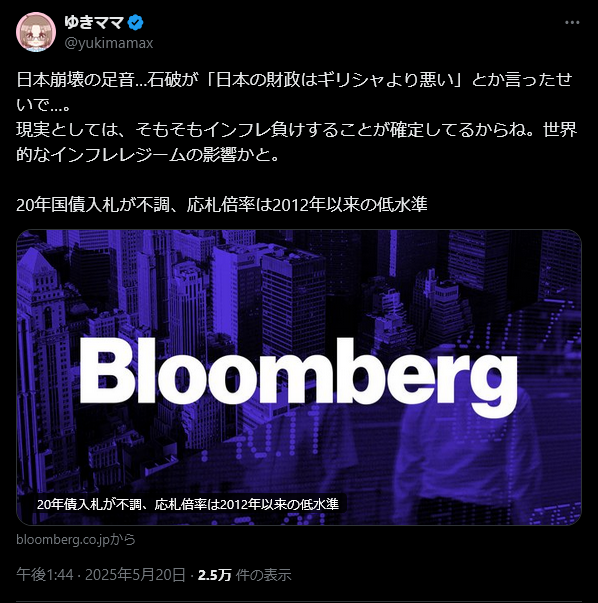Click the 件の表示 views label

(263, 575)
